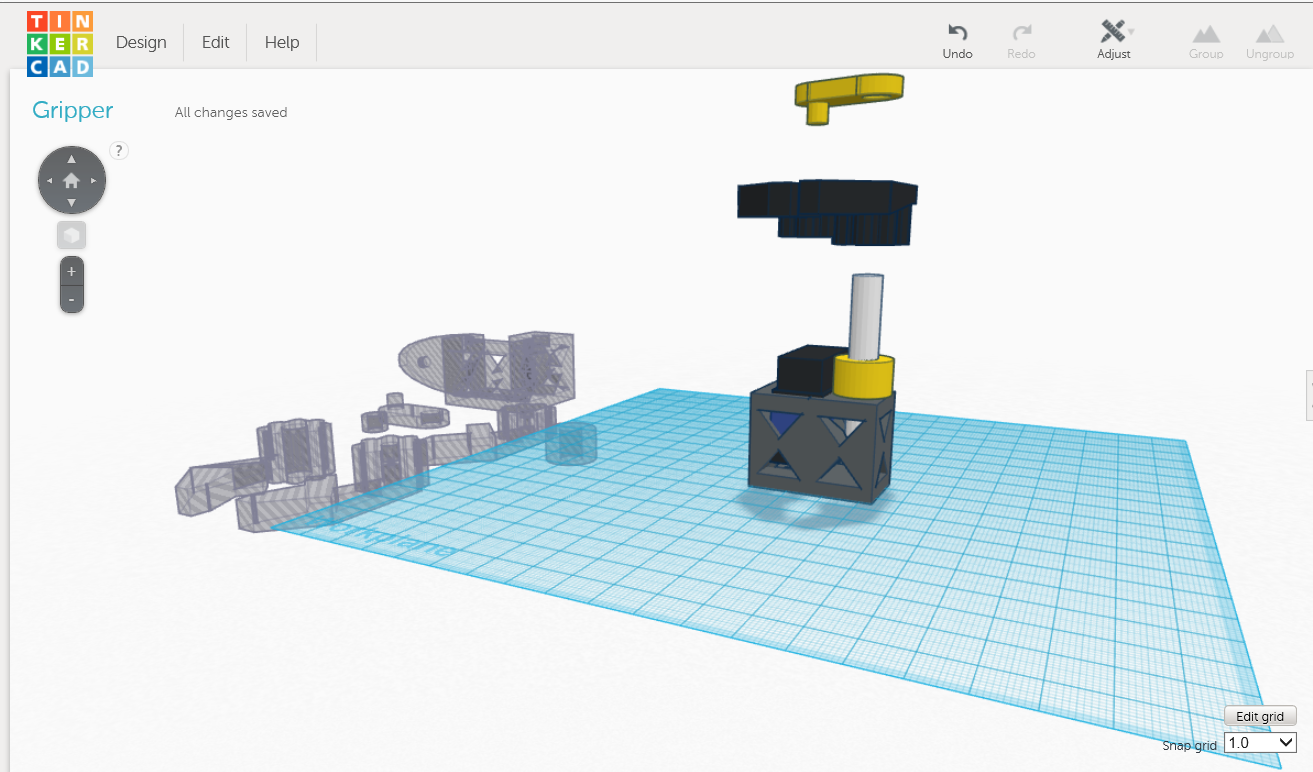
Task: Click the Edit grid button
Action: (1260, 716)
